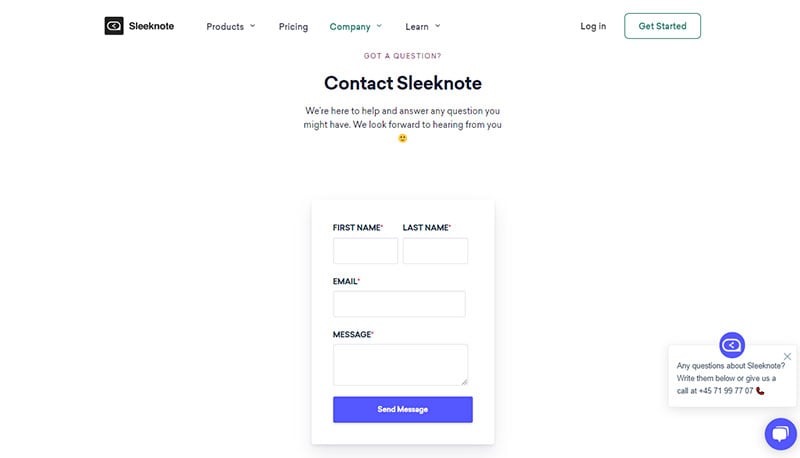Open the Company menu
800x458 pixels.
tap(350, 27)
